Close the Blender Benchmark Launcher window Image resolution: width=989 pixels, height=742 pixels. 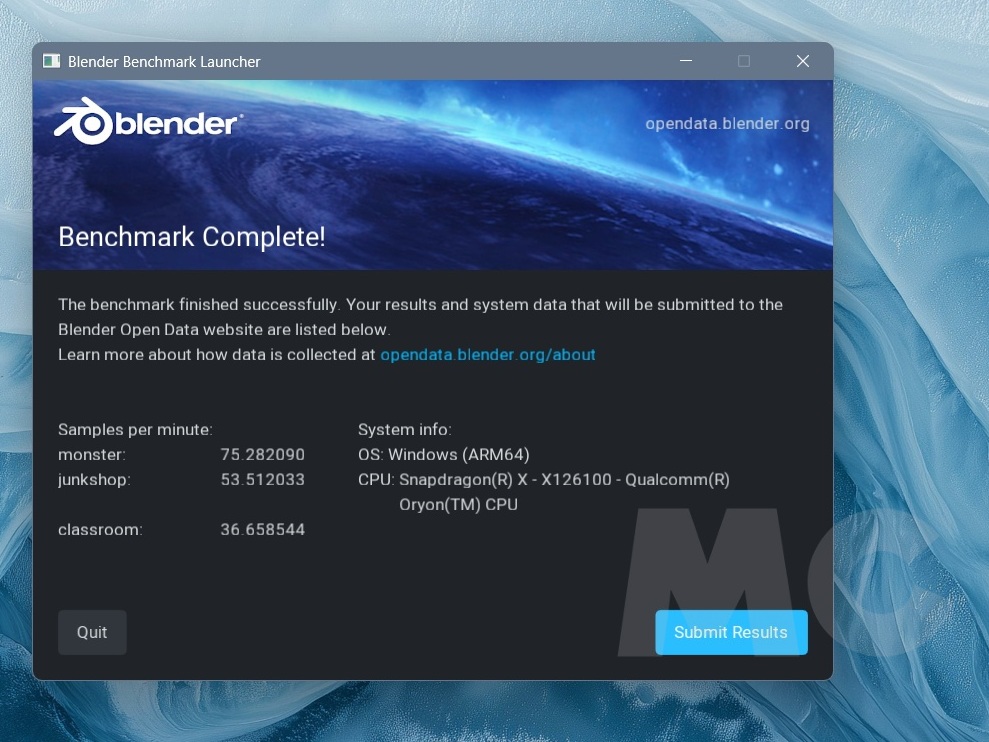click(x=802, y=61)
